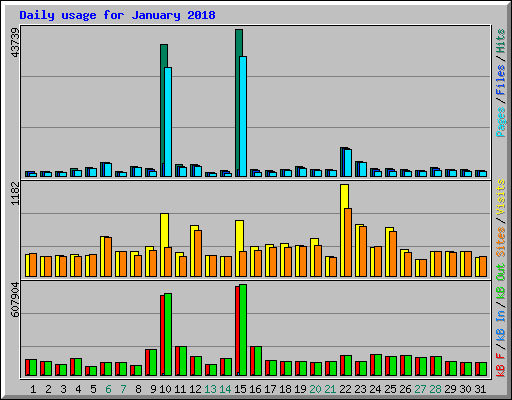Select the cyan Pages bar for day 10

pyautogui.click(x=168, y=122)
